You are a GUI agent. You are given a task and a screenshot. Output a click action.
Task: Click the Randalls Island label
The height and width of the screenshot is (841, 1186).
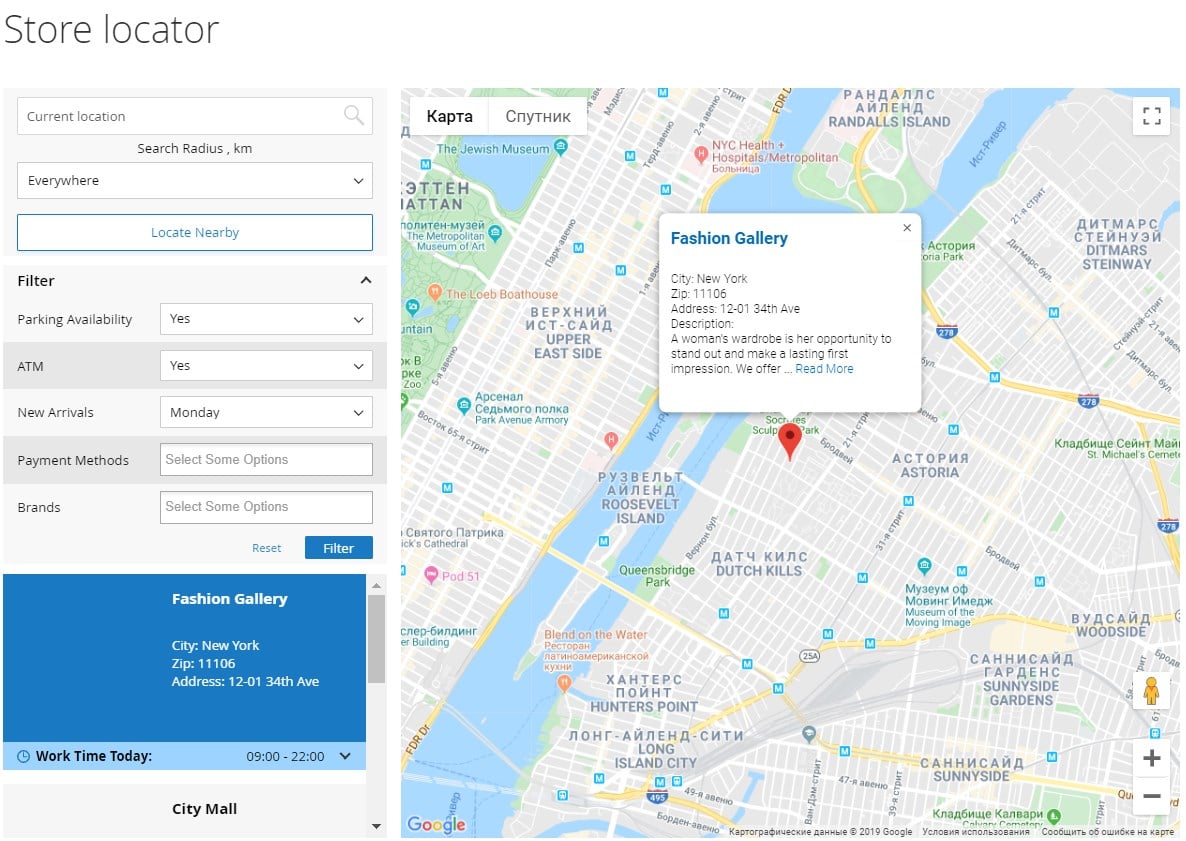[889, 108]
